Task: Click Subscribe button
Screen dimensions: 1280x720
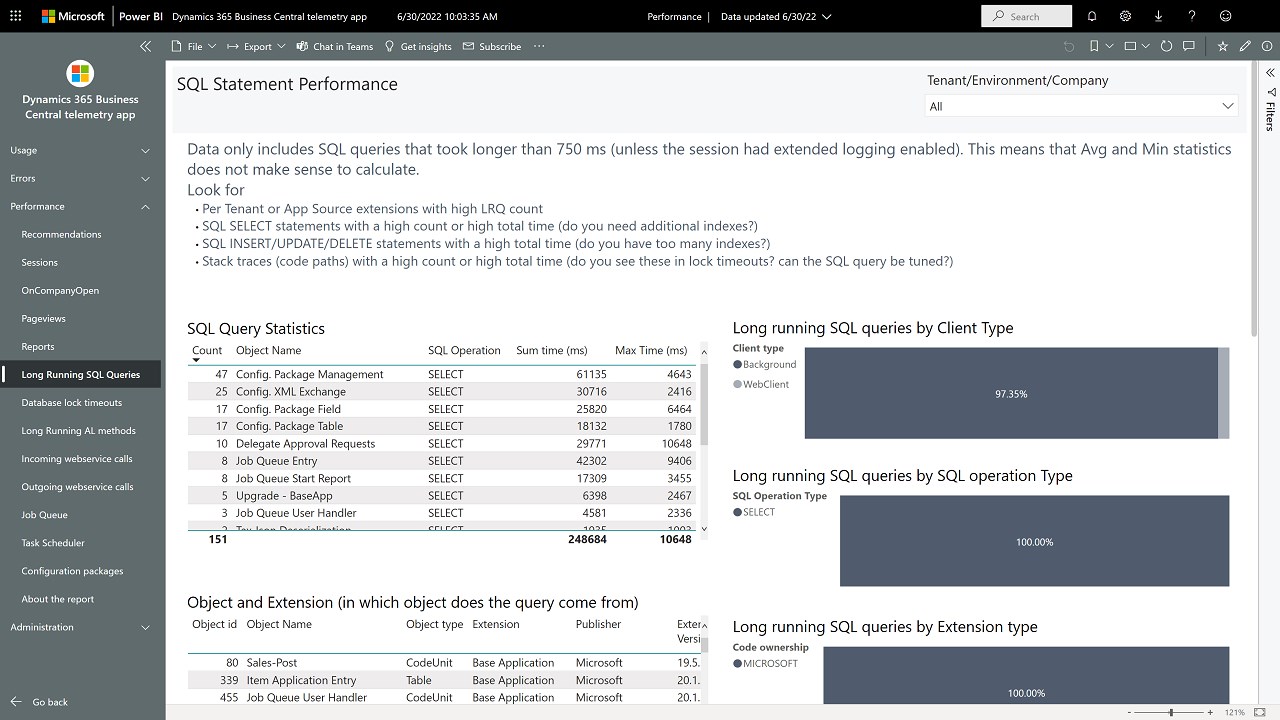Action: pos(492,46)
